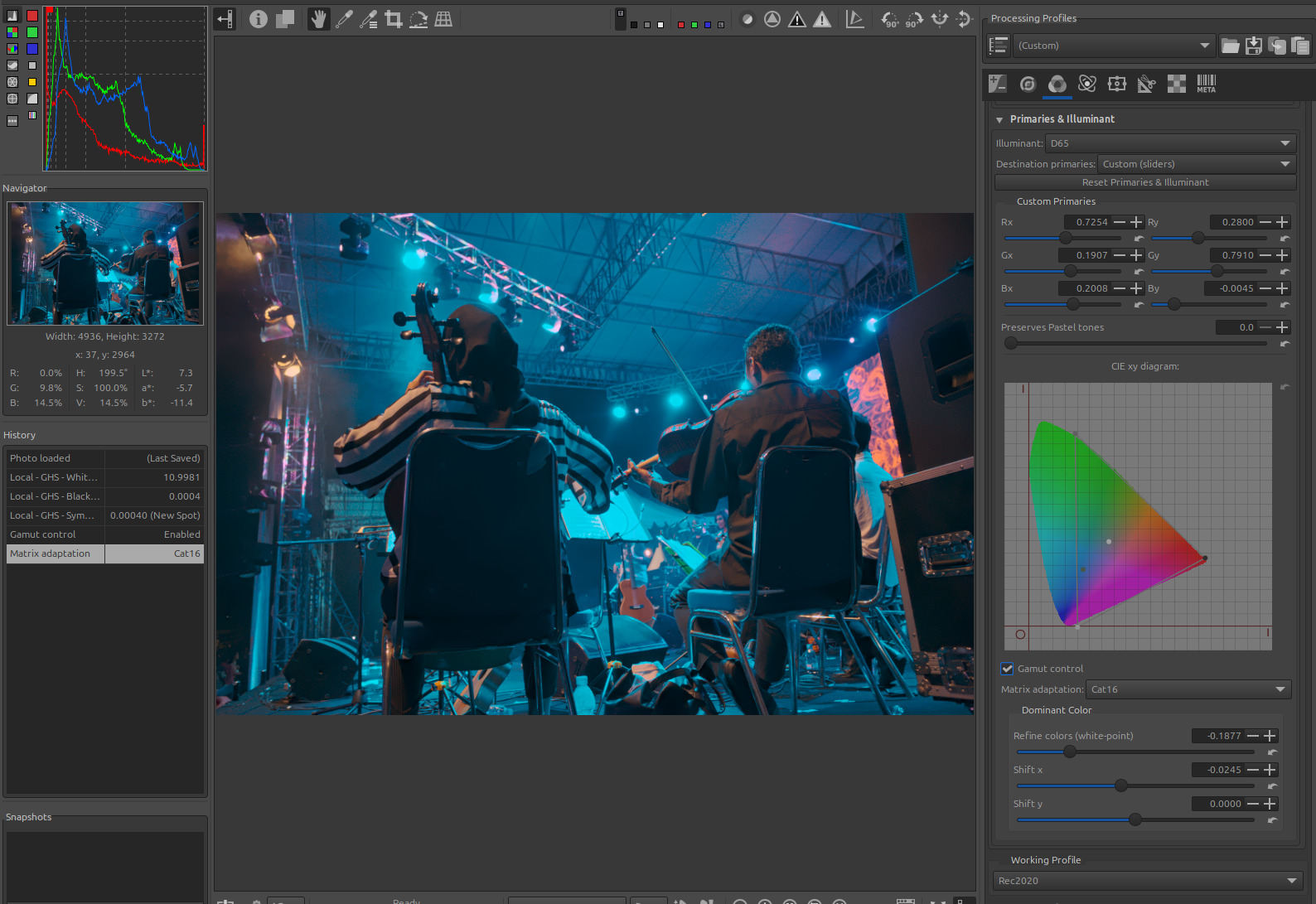Collapse the Primaries & Illuminant section

tap(1000, 119)
